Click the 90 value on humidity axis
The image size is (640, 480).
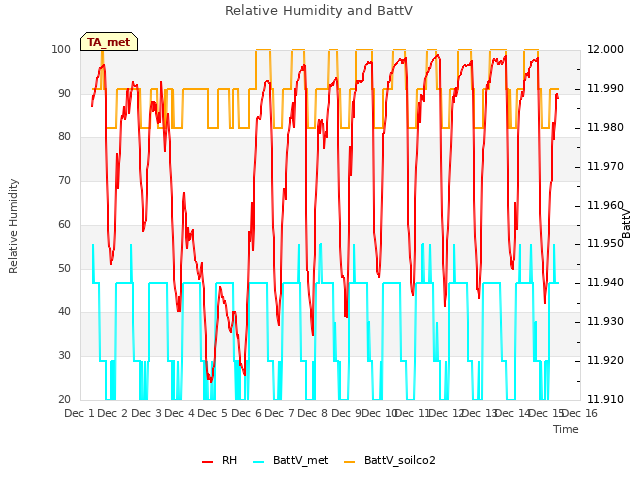pos(64,93)
